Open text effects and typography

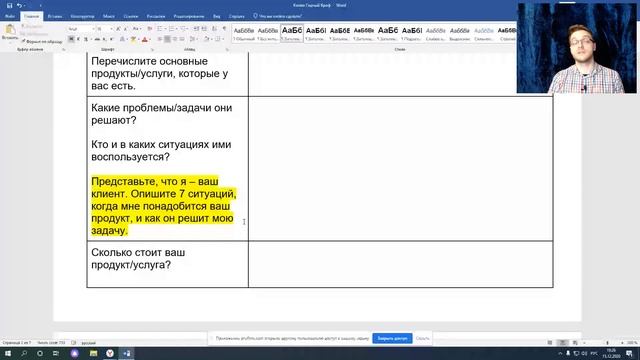click(x=123, y=39)
